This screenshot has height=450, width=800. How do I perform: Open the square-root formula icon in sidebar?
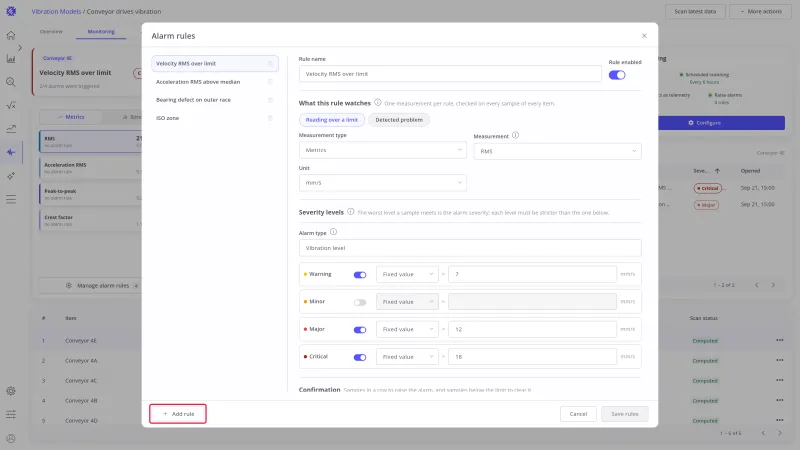pos(11,106)
